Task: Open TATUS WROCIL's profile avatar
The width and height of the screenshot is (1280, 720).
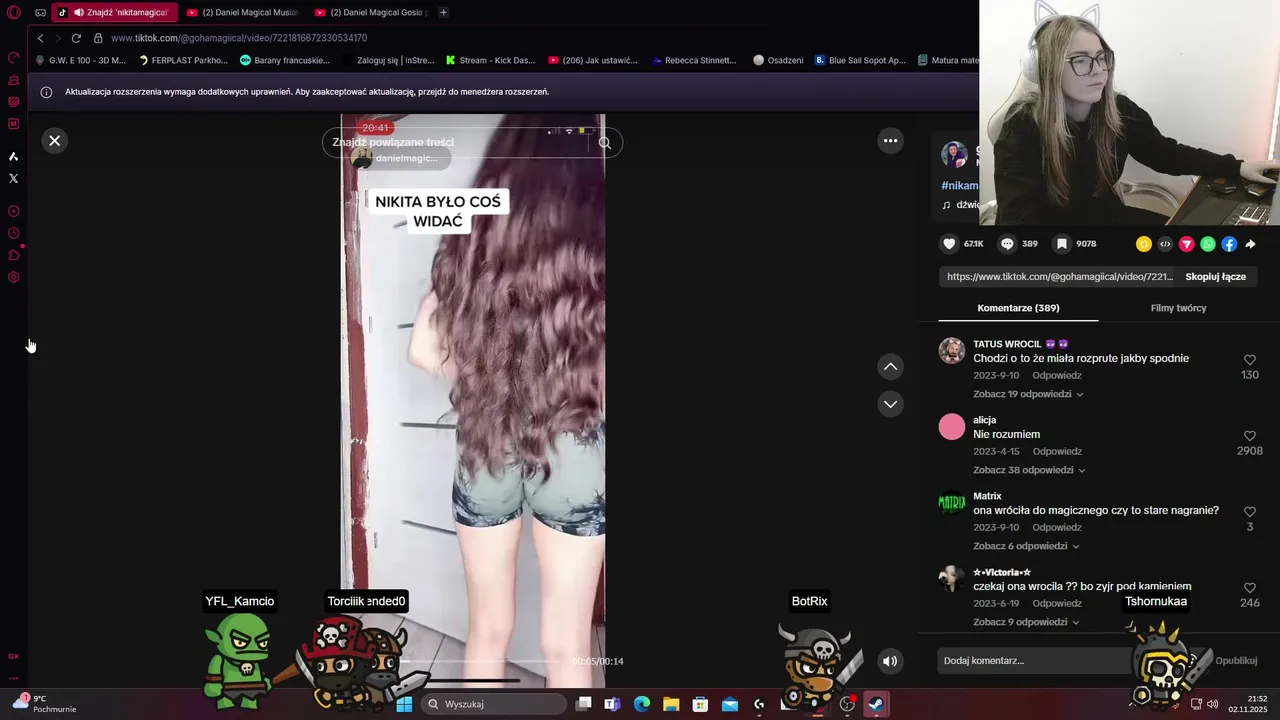Action: pos(952,351)
